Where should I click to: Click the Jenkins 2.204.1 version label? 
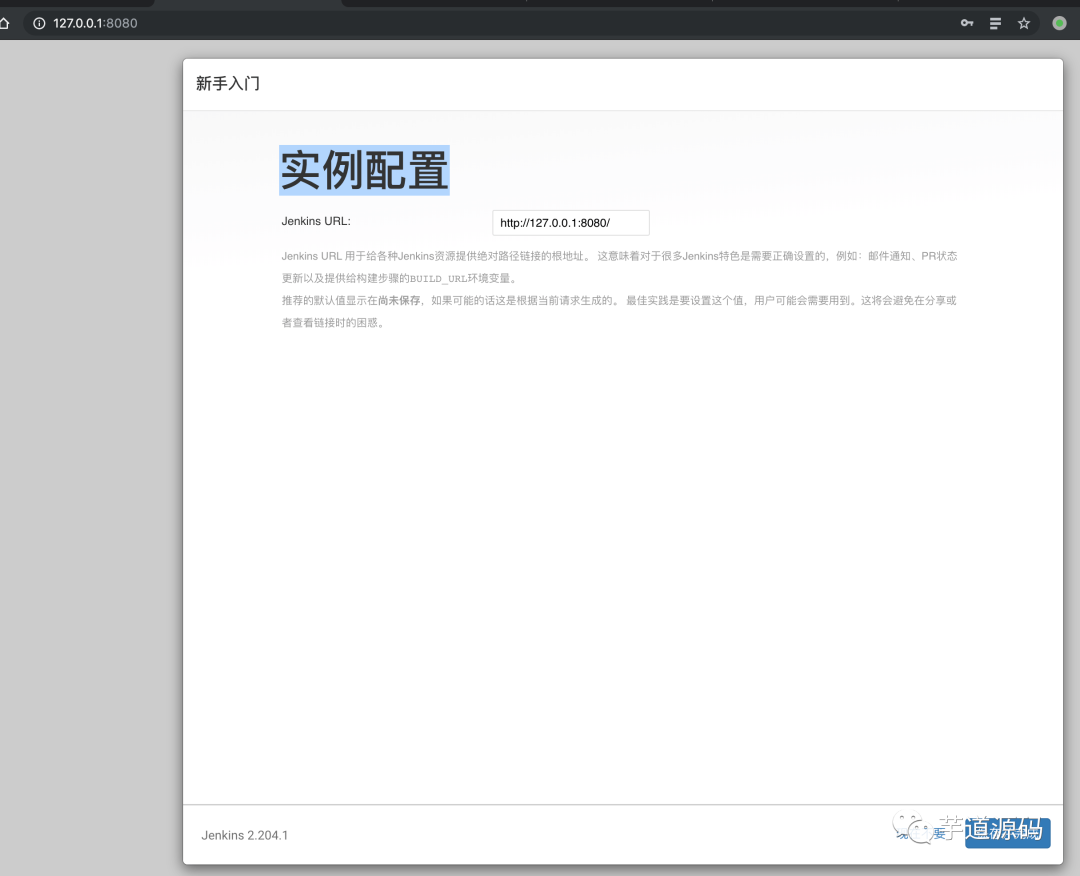tap(243, 834)
